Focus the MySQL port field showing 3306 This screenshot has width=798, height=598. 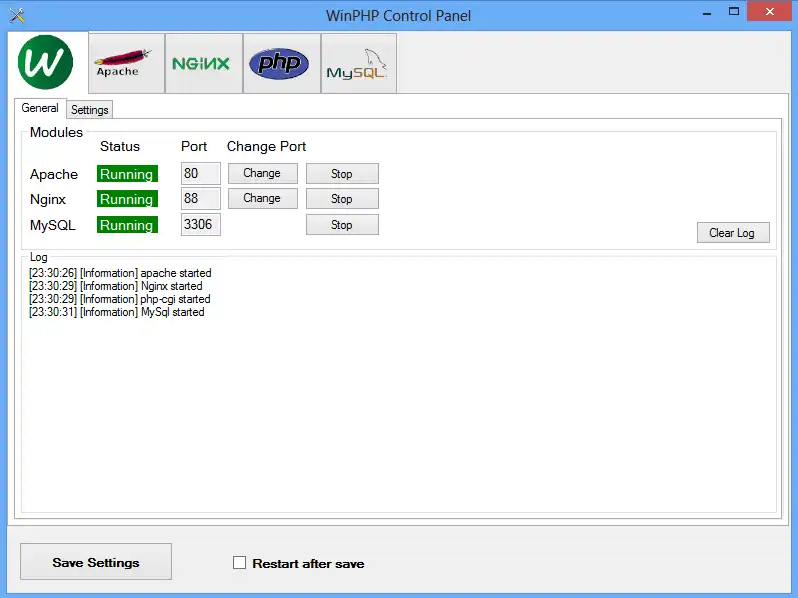[201, 224]
